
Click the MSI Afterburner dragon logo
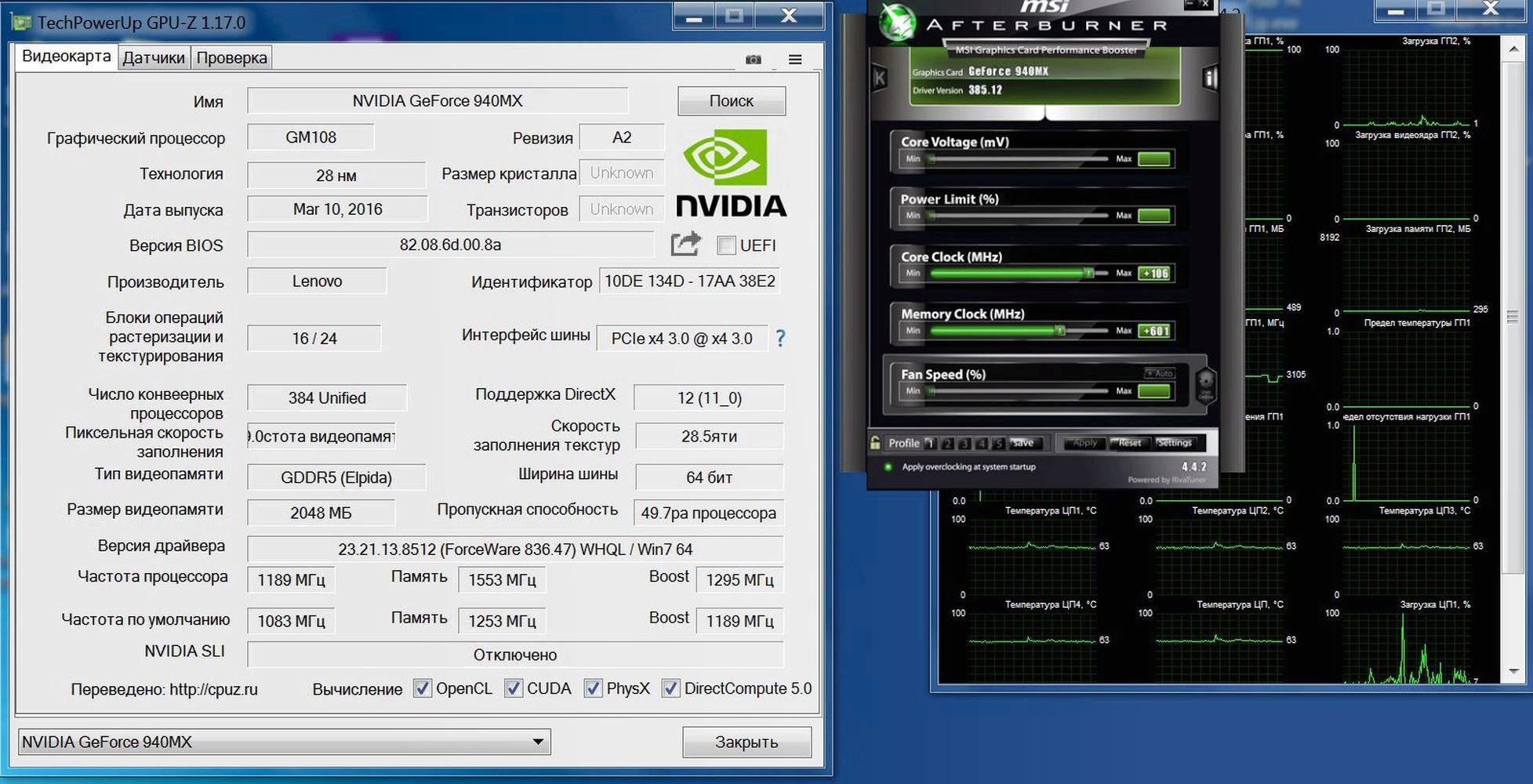click(896, 22)
